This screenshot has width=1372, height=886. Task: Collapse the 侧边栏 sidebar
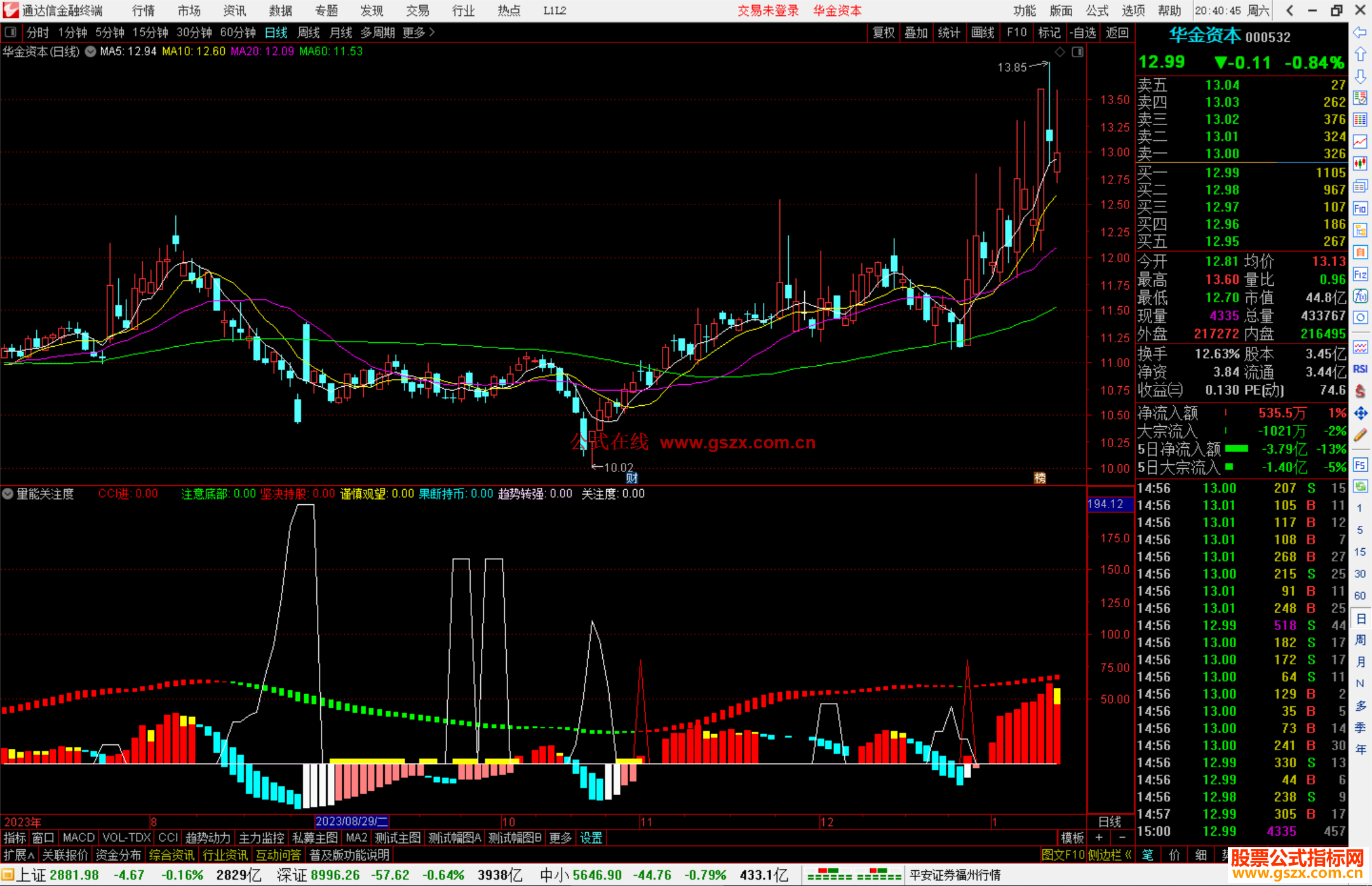pyautogui.click(x=1110, y=855)
